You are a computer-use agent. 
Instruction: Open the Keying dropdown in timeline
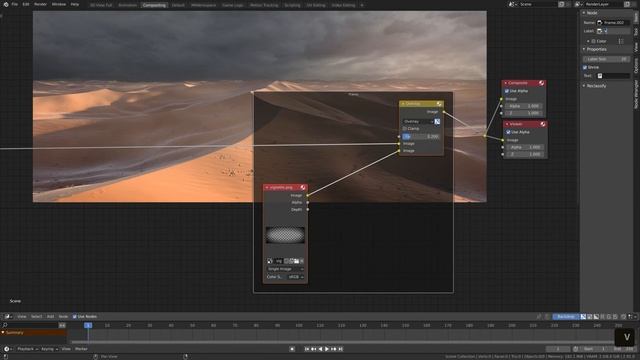click(x=49, y=349)
